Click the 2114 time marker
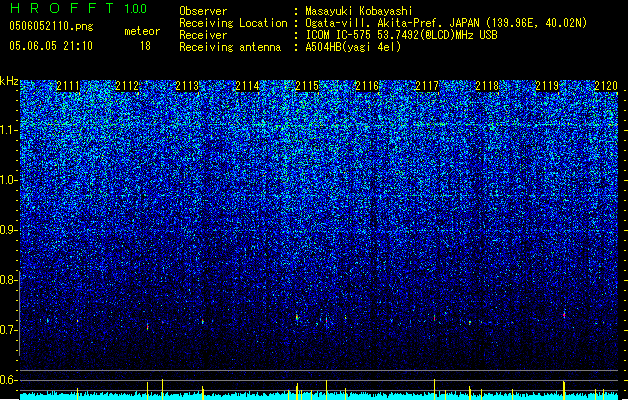629x400 pixels. (248, 86)
